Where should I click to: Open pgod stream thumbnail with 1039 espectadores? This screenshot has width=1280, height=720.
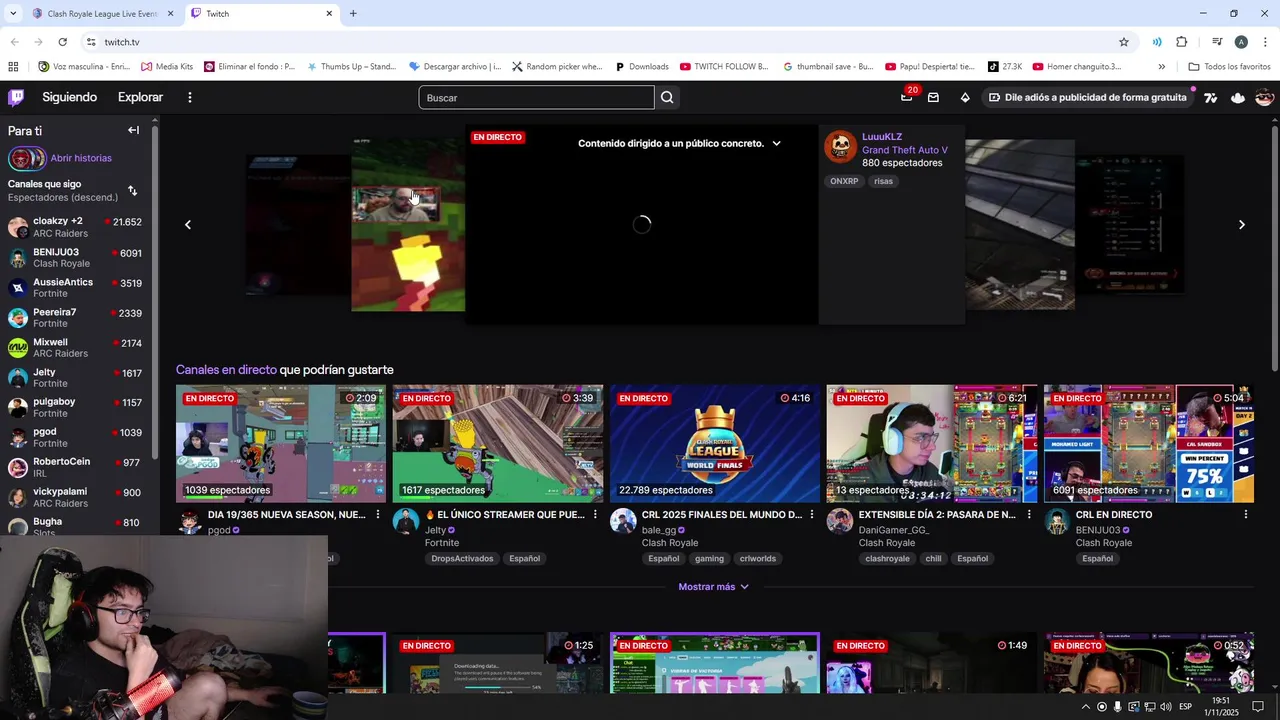point(281,443)
